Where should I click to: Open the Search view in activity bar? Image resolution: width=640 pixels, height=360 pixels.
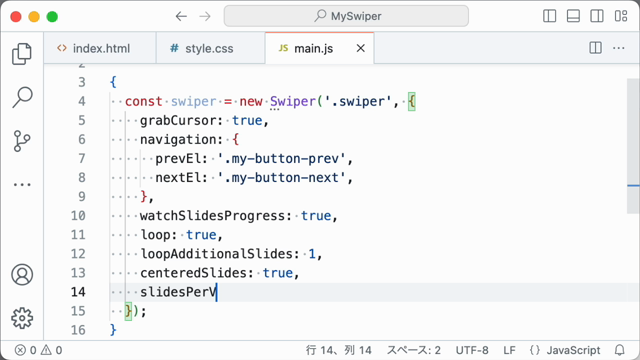22,98
